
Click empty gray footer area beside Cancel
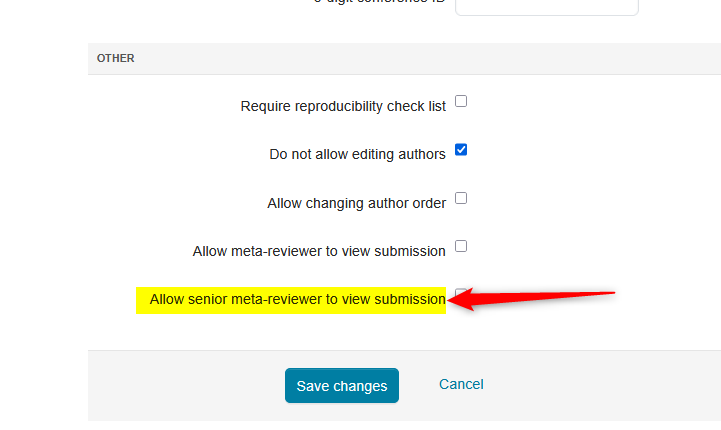600,385
